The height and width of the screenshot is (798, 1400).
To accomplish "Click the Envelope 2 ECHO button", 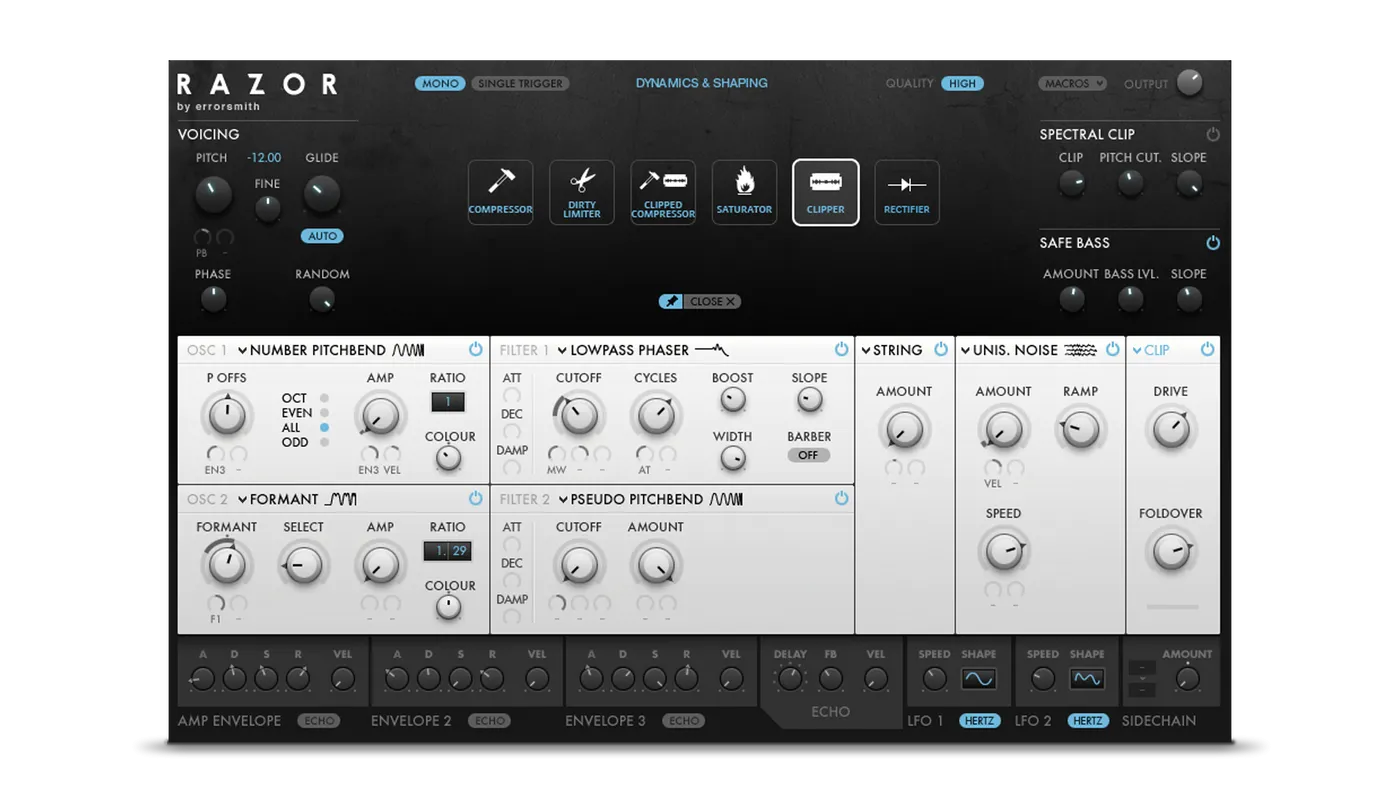I will pos(489,721).
